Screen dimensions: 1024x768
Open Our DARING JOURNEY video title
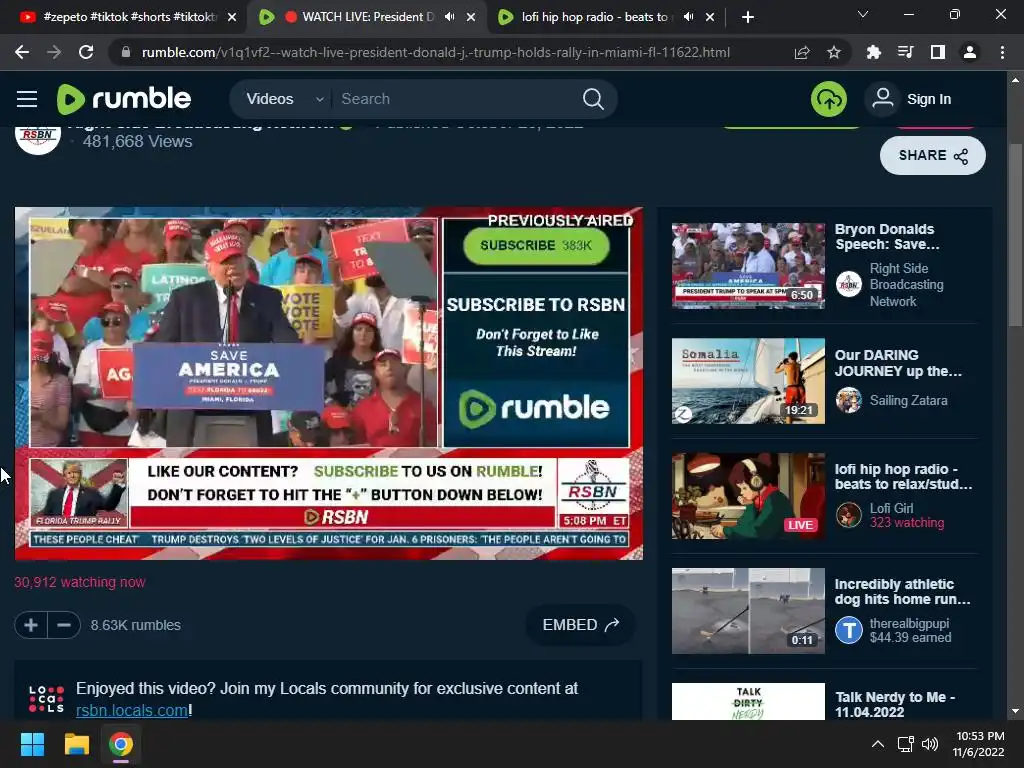coord(898,363)
